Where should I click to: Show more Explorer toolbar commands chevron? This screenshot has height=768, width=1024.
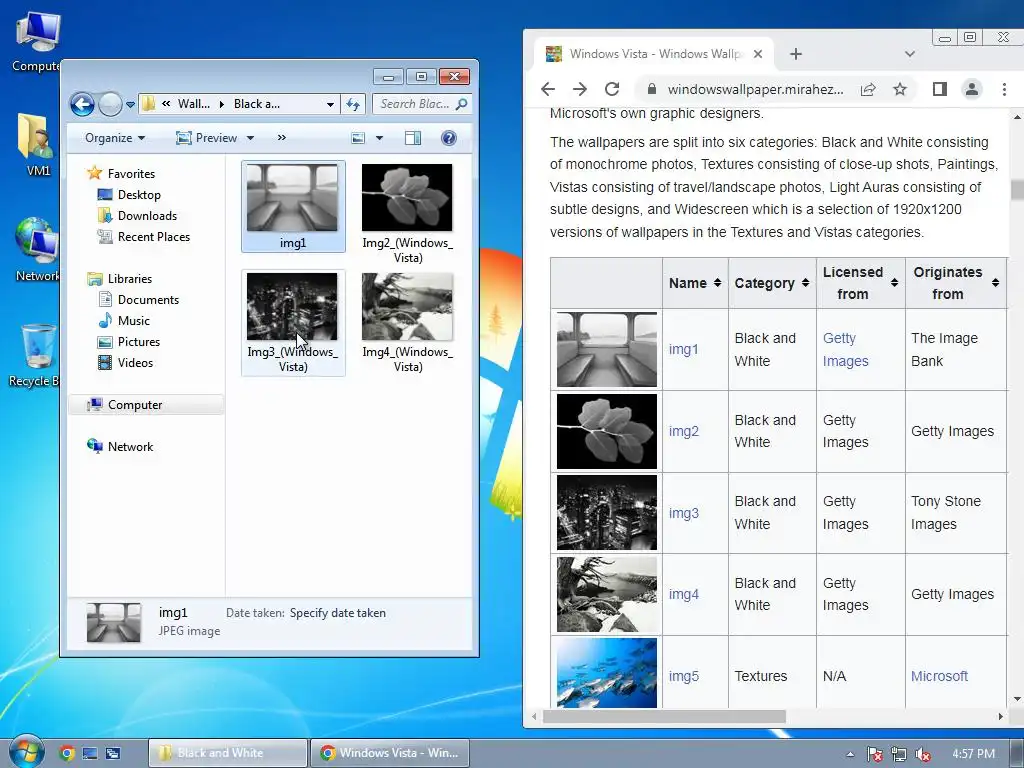[x=281, y=138]
